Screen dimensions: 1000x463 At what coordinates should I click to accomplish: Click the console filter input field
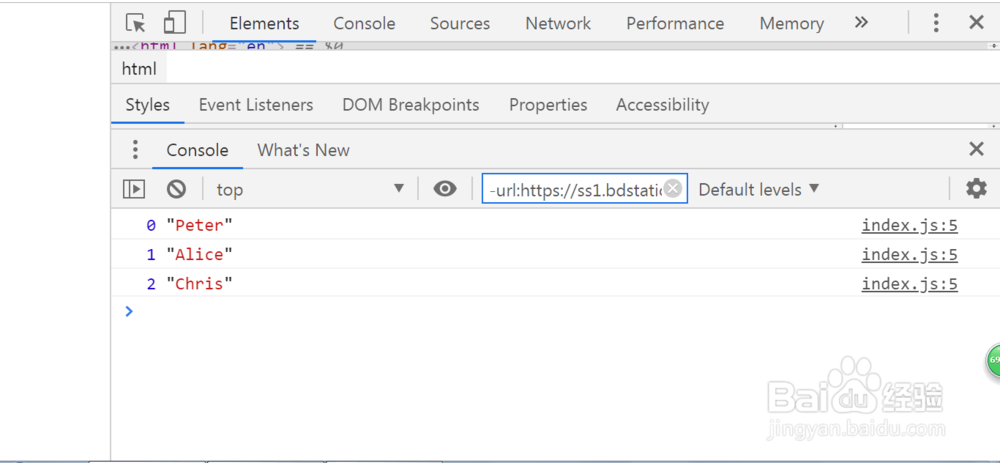[575, 189]
